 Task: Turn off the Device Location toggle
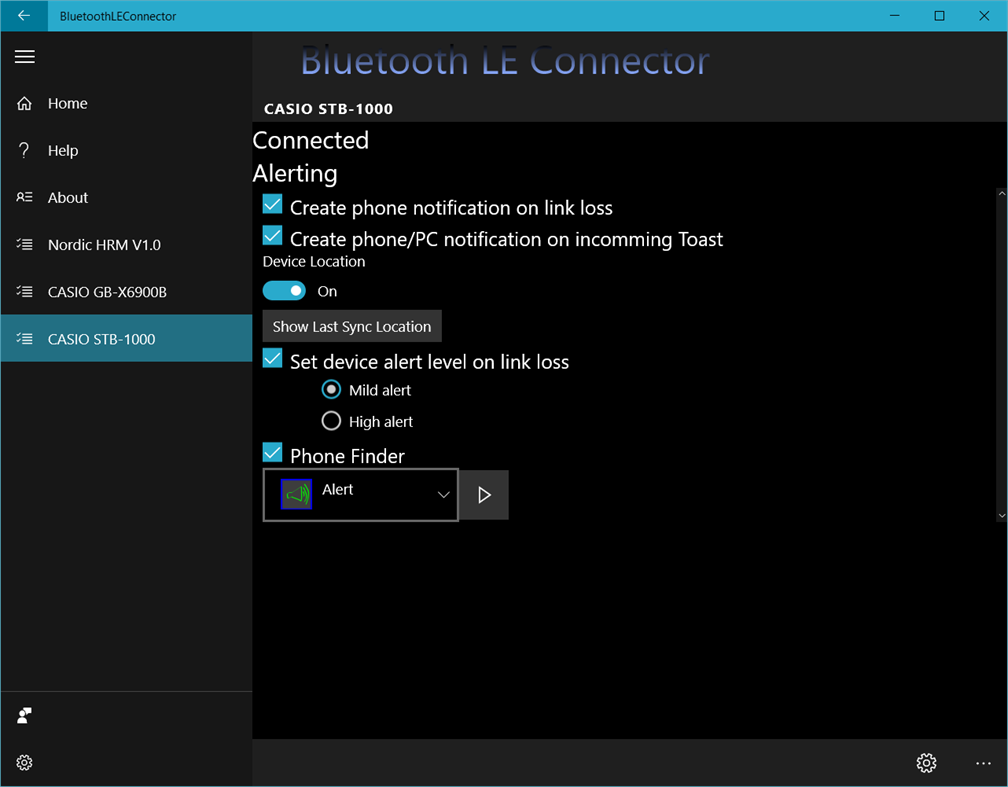(x=284, y=289)
